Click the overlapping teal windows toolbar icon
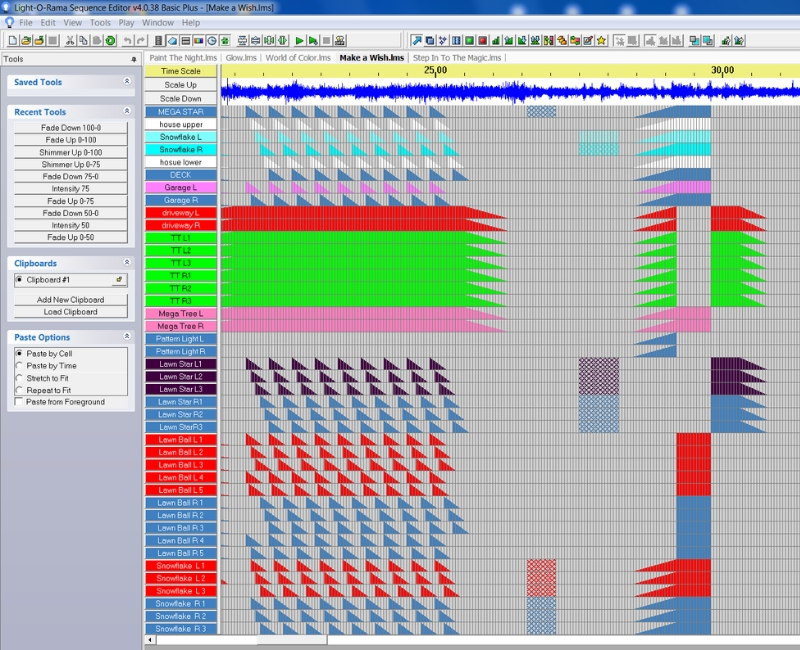 tap(708, 40)
